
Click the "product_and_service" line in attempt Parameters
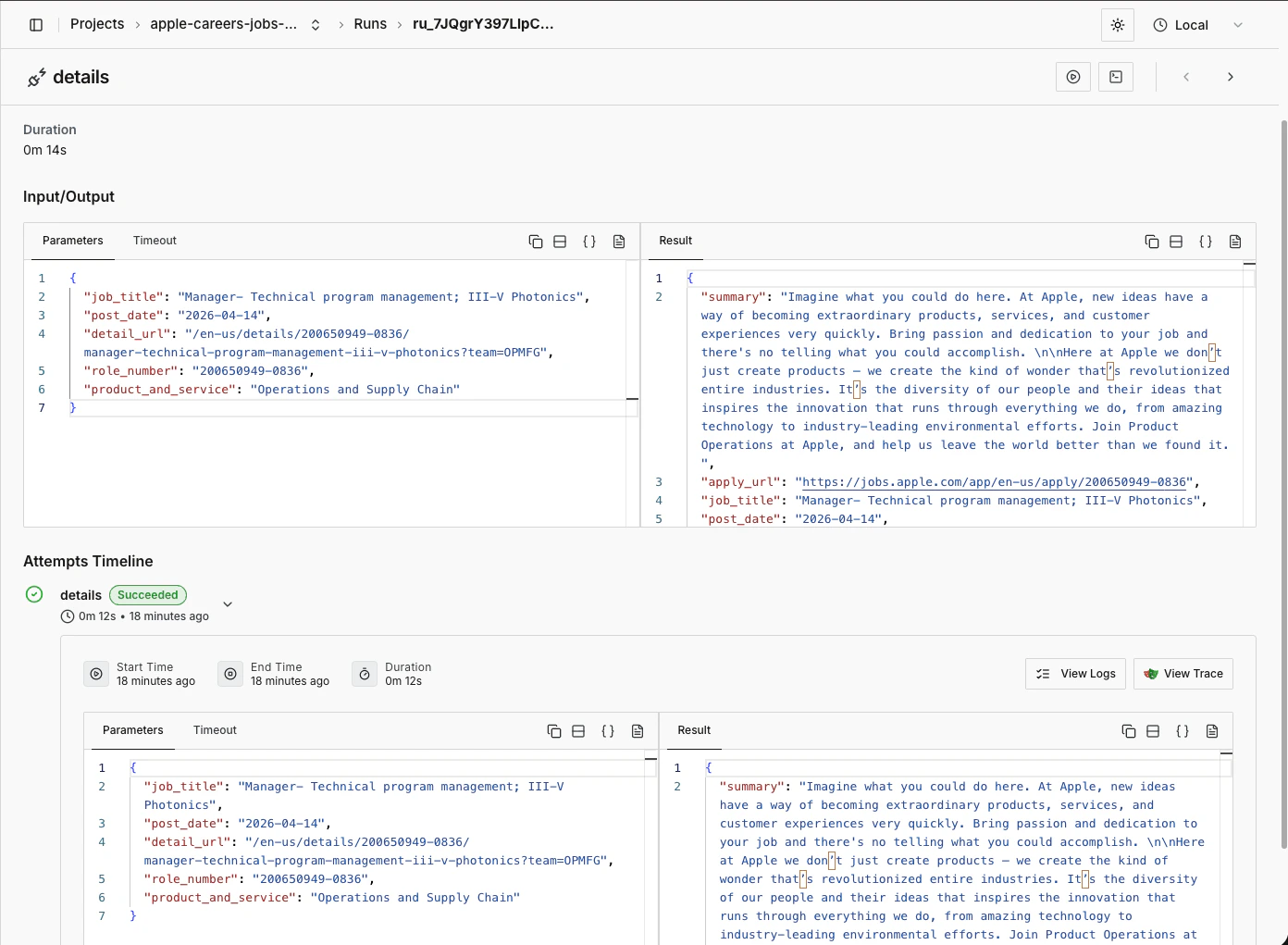(x=332, y=898)
